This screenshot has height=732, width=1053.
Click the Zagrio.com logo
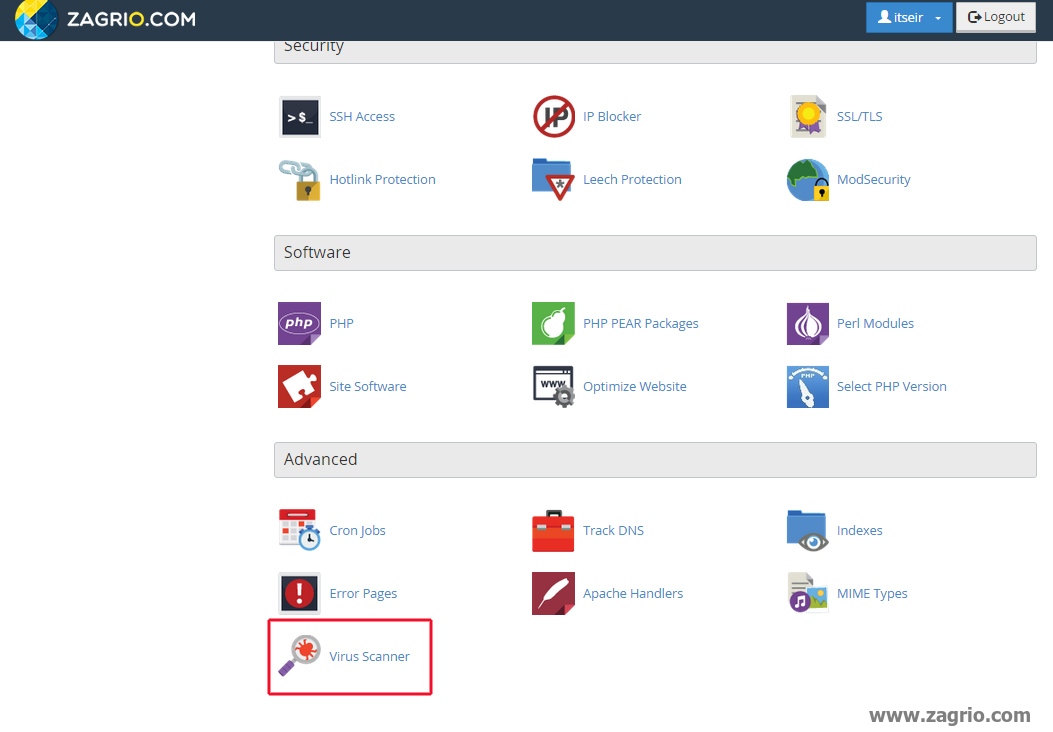click(106, 19)
